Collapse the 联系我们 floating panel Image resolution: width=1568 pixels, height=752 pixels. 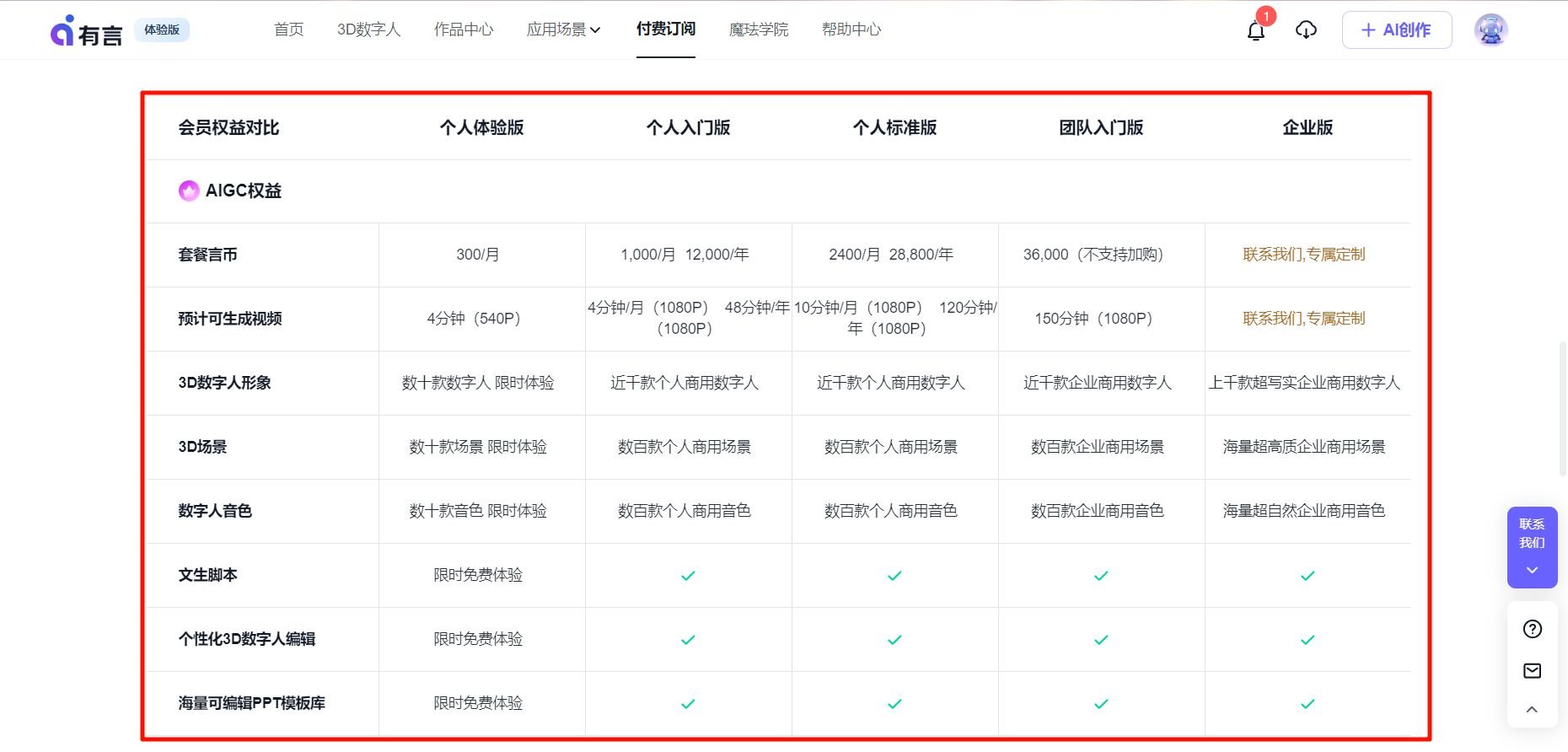point(1532,571)
